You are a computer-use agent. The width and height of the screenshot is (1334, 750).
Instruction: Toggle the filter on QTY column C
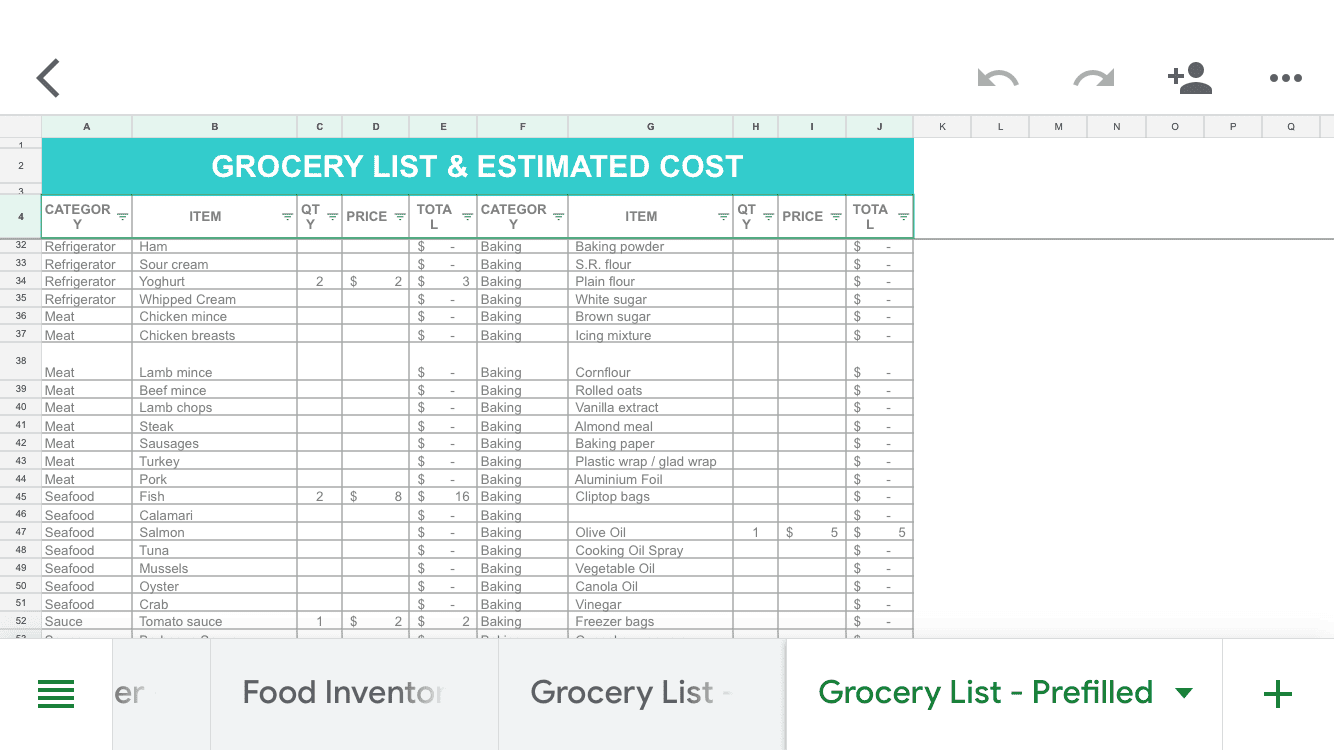(x=331, y=215)
